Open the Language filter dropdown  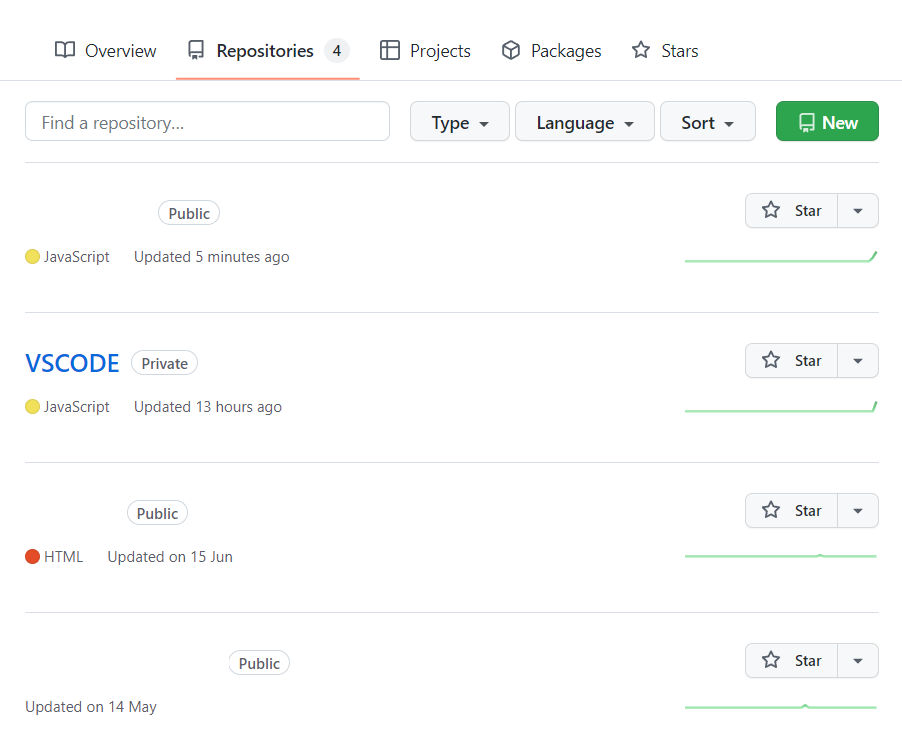click(x=584, y=121)
